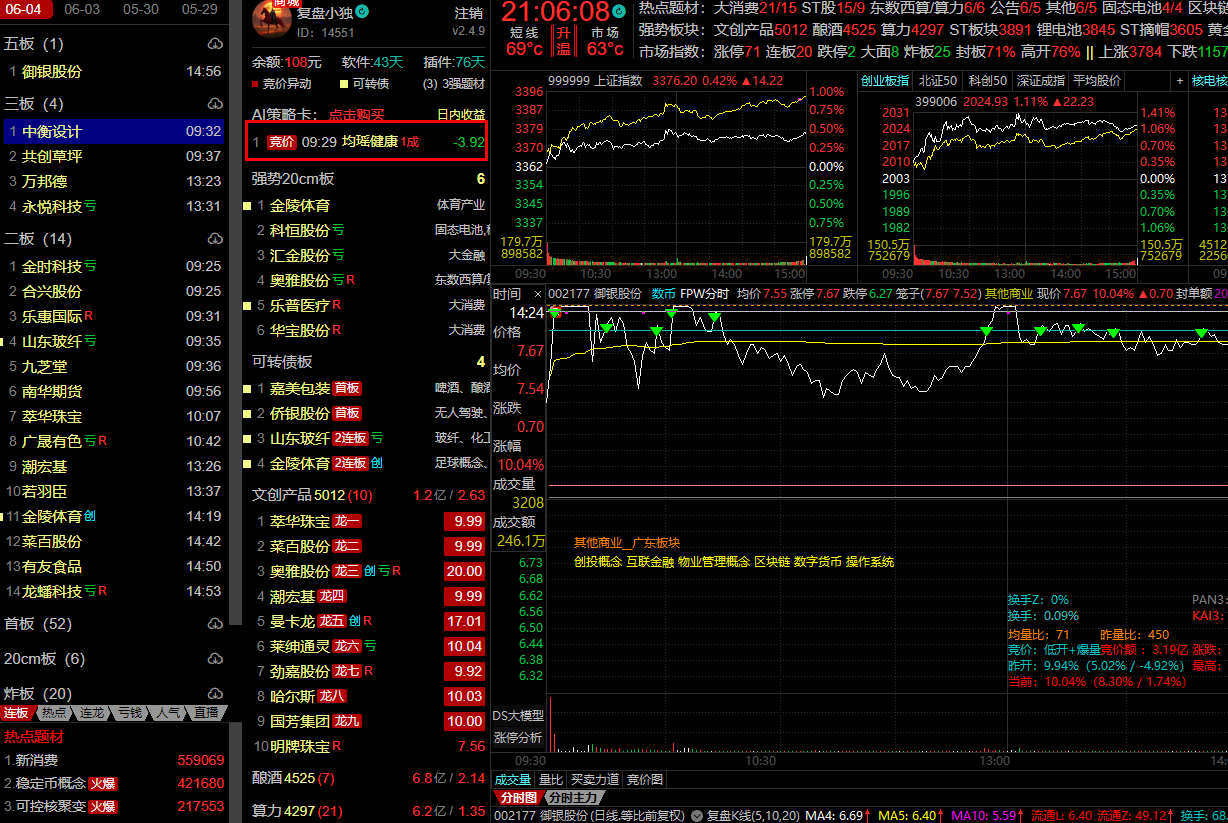Select the 平均股价 tab
Viewport: 1228px width, 823px height.
1097,80
